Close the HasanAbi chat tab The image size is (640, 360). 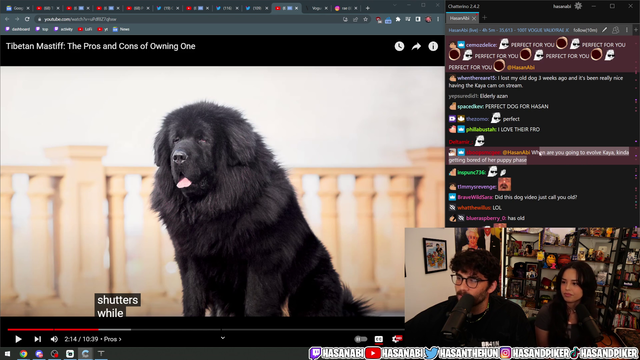[474, 18]
